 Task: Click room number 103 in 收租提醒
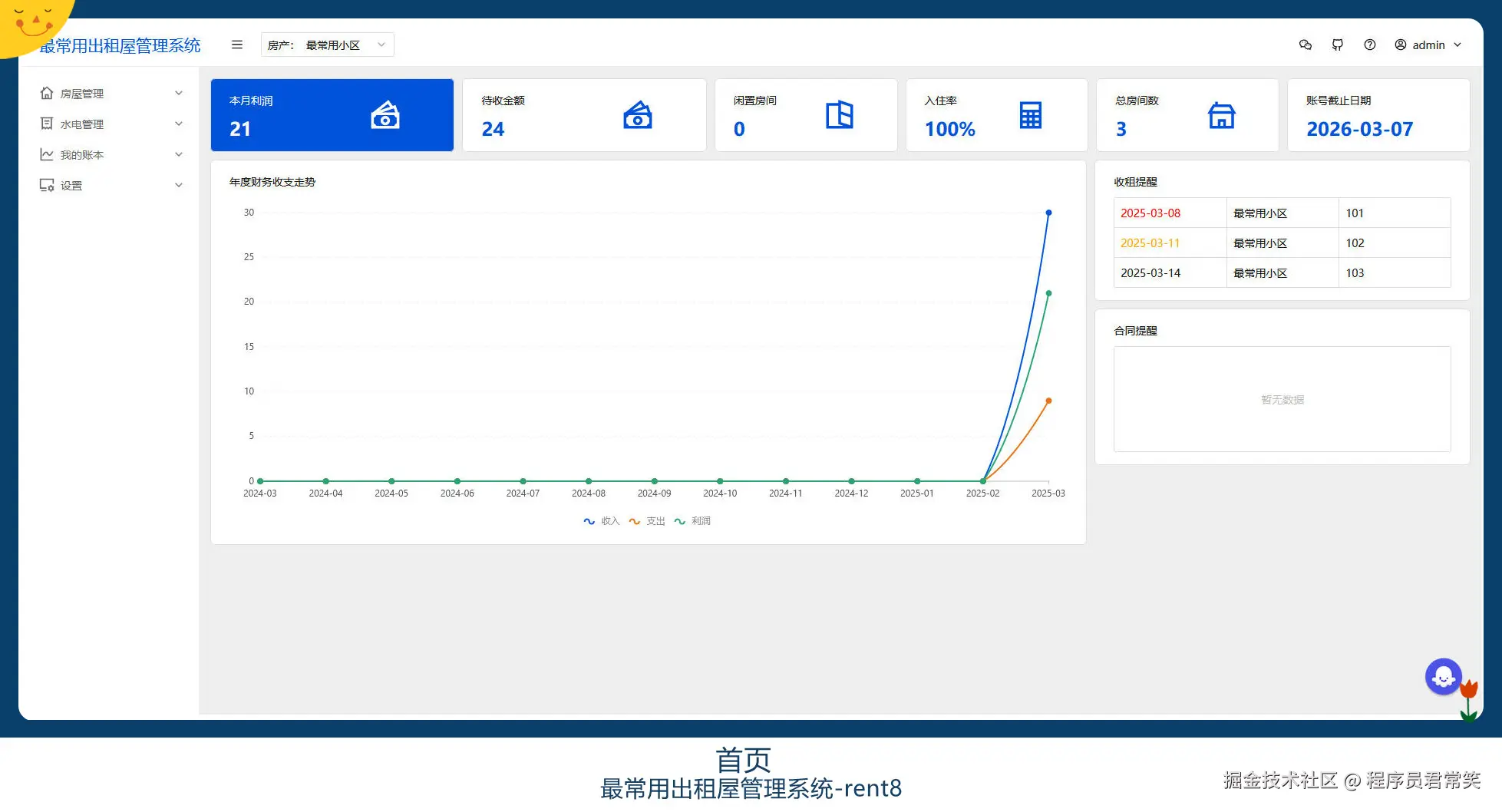point(1355,273)
